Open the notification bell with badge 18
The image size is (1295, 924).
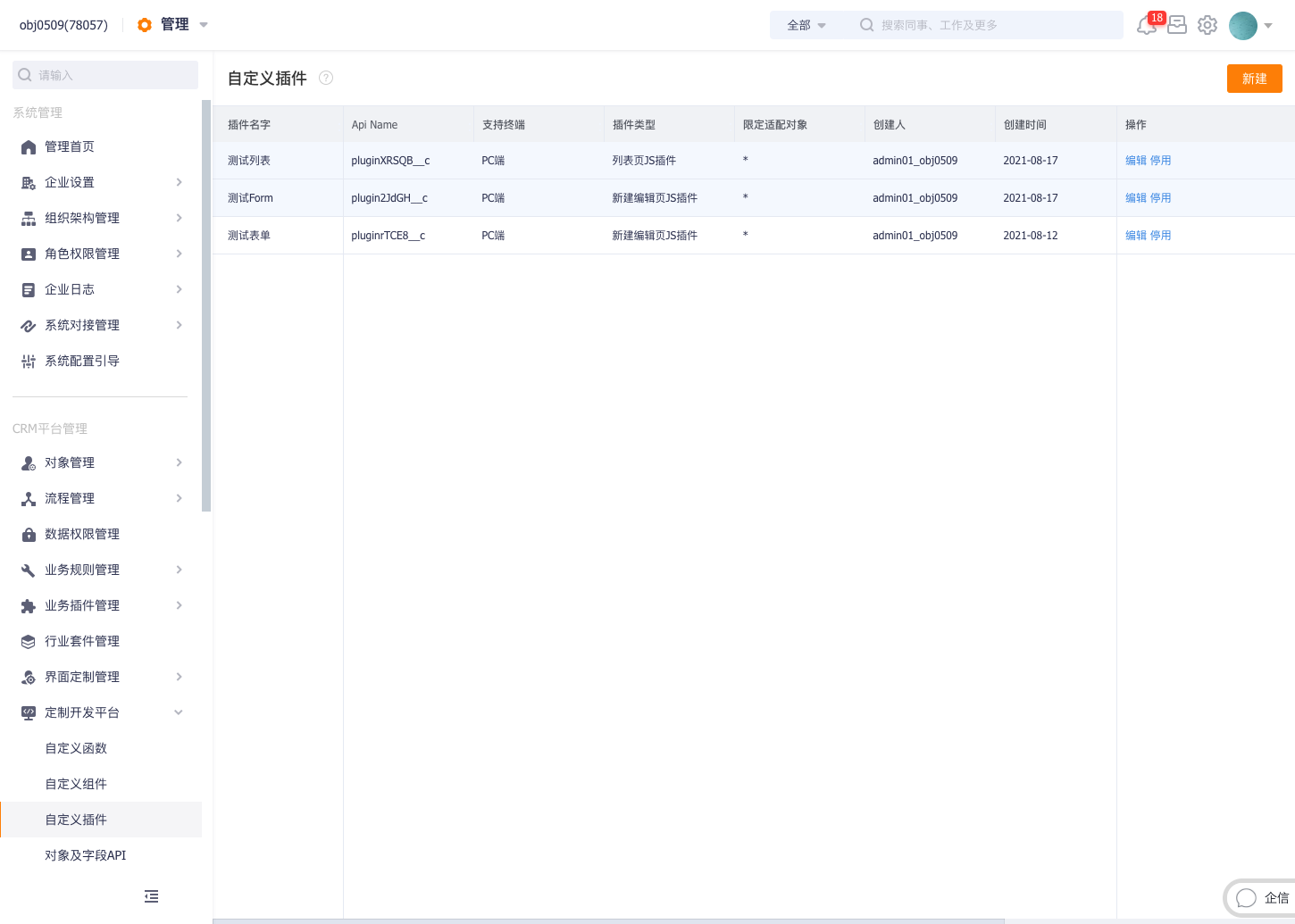tap(1147, 25)
